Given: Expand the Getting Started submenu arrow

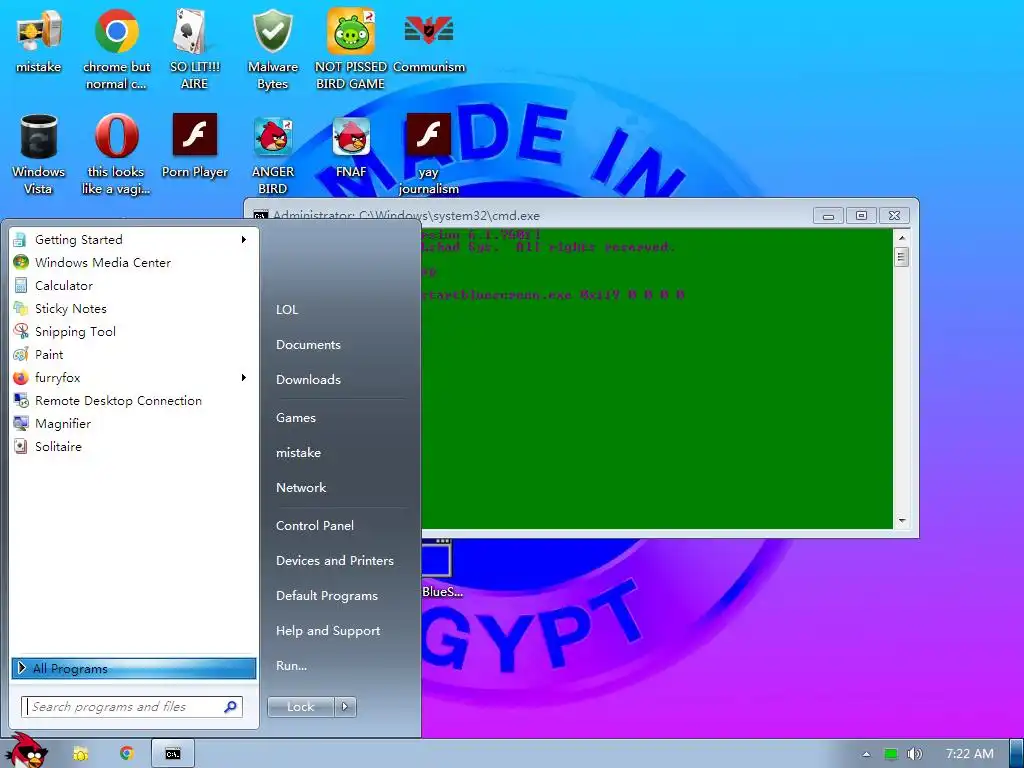Looking at the screenshot, I should (x=244, y=240).
